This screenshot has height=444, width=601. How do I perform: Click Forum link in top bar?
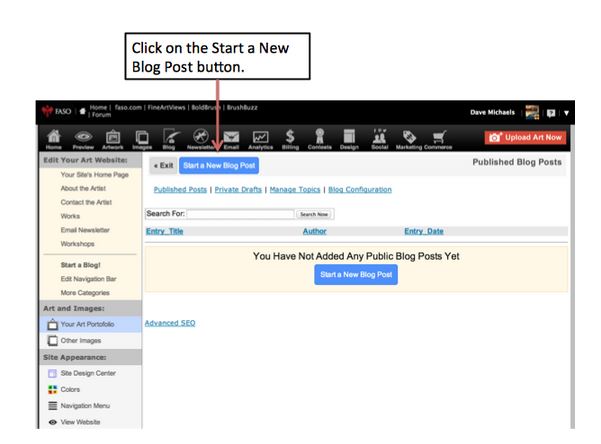(x=101, y=115)
